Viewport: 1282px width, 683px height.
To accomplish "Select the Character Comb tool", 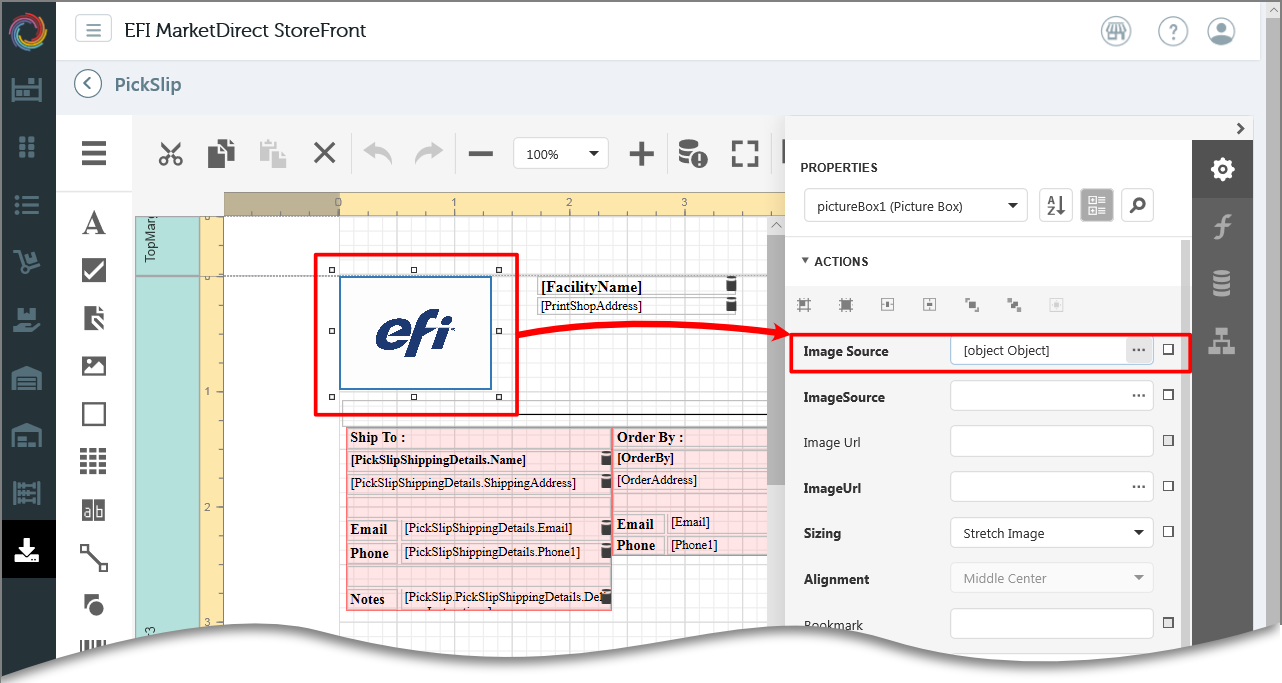I will click(x=93, y=510).
